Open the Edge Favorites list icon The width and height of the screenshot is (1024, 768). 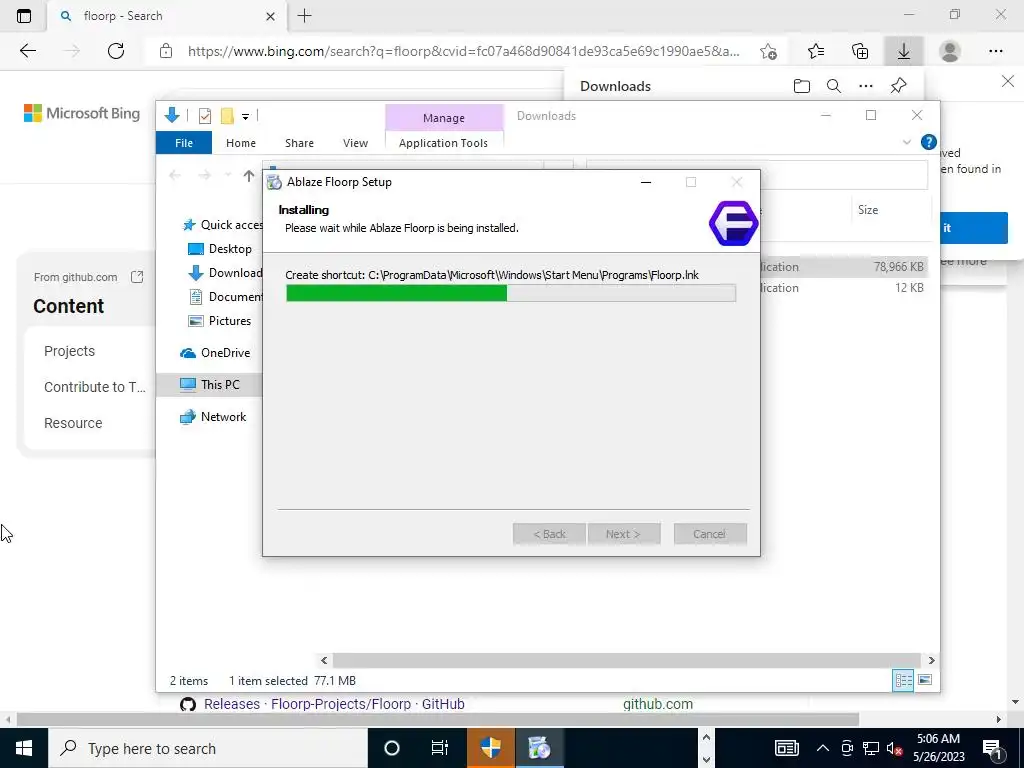click(x=816, y=51)
